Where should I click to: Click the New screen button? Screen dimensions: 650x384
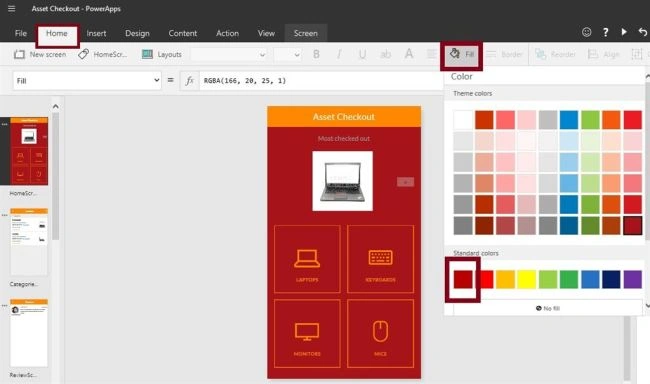[x=40, y=54]
